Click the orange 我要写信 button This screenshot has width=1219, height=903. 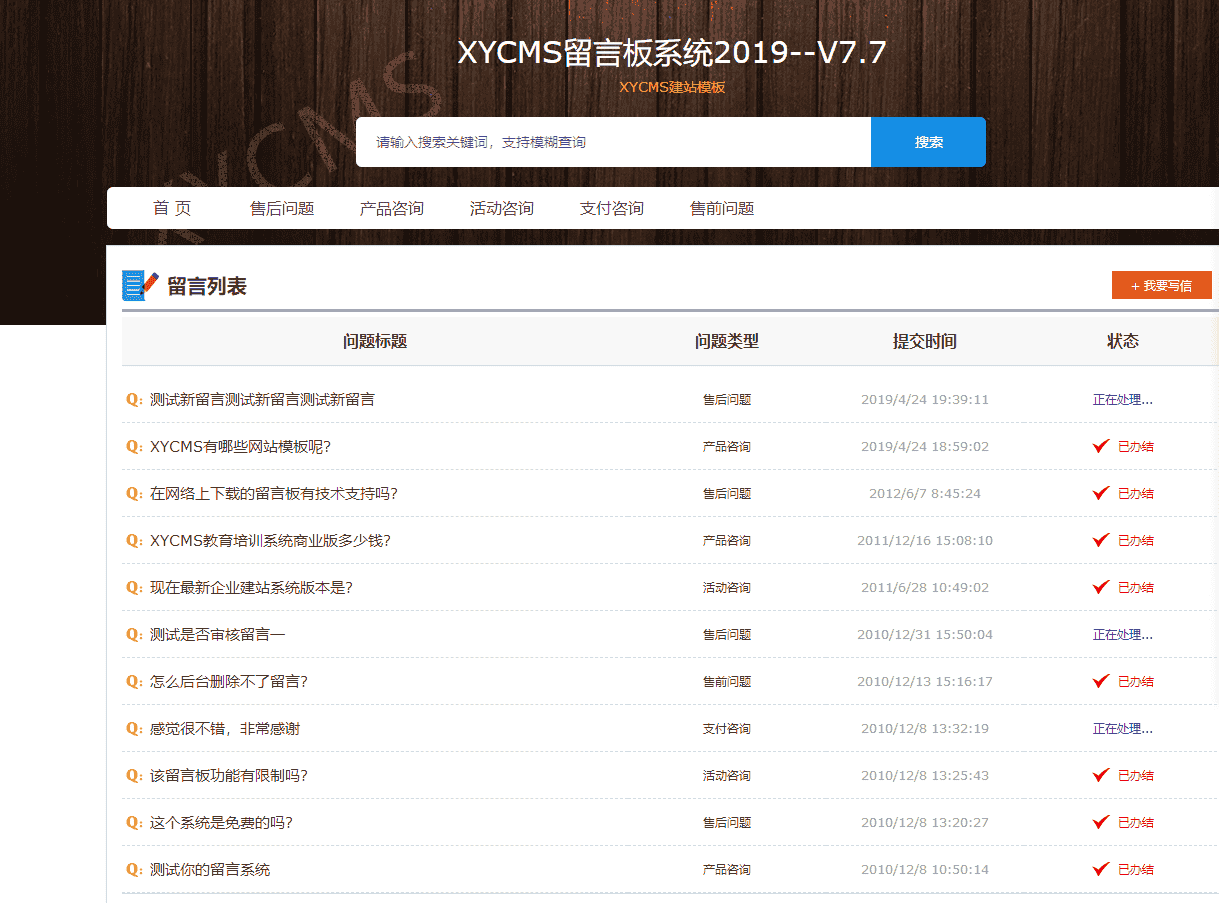click(x=1162, y=285)
